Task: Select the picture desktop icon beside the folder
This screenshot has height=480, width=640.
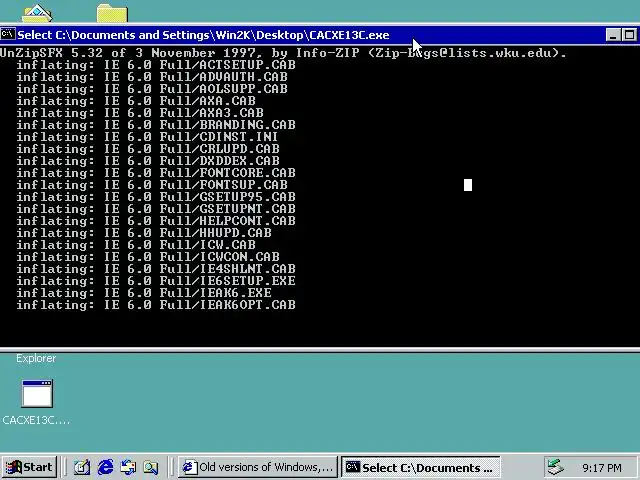Action: point(37,13)
